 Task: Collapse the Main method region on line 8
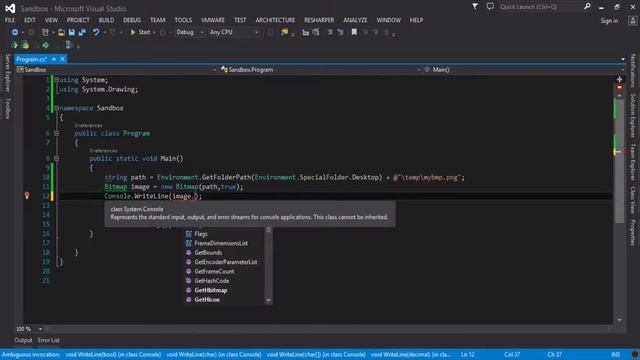[x=56, y=158]
